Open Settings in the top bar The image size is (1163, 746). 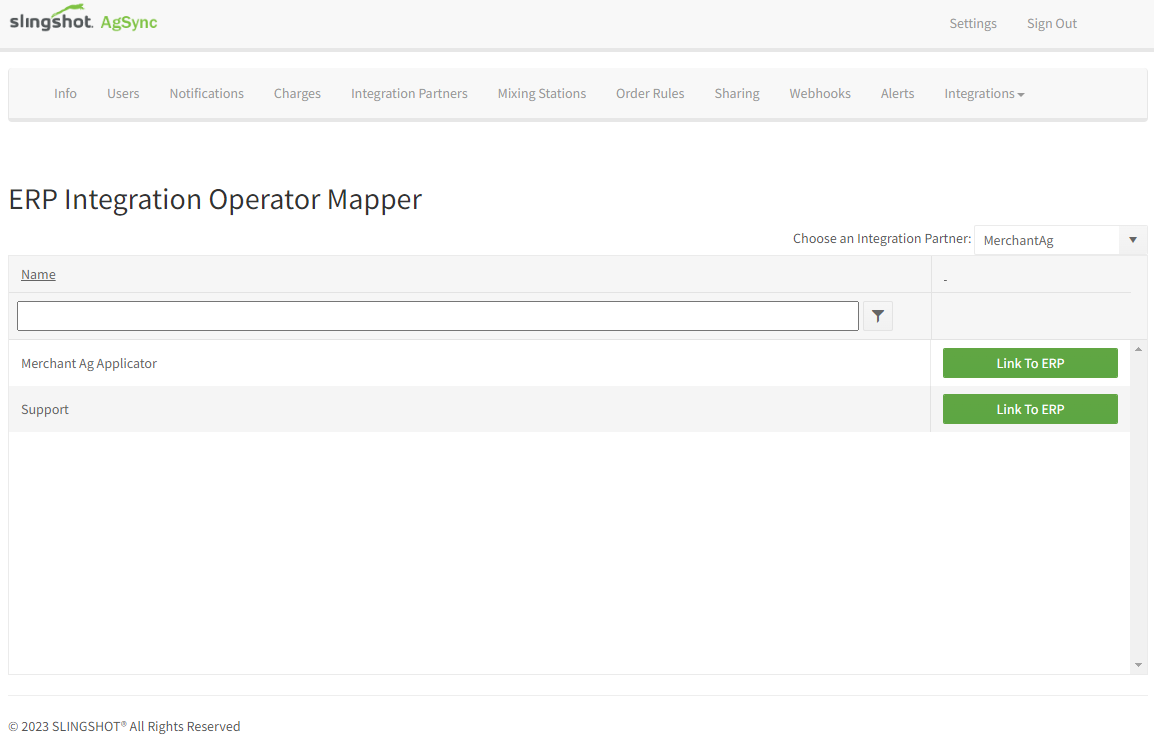pos(972,24)
